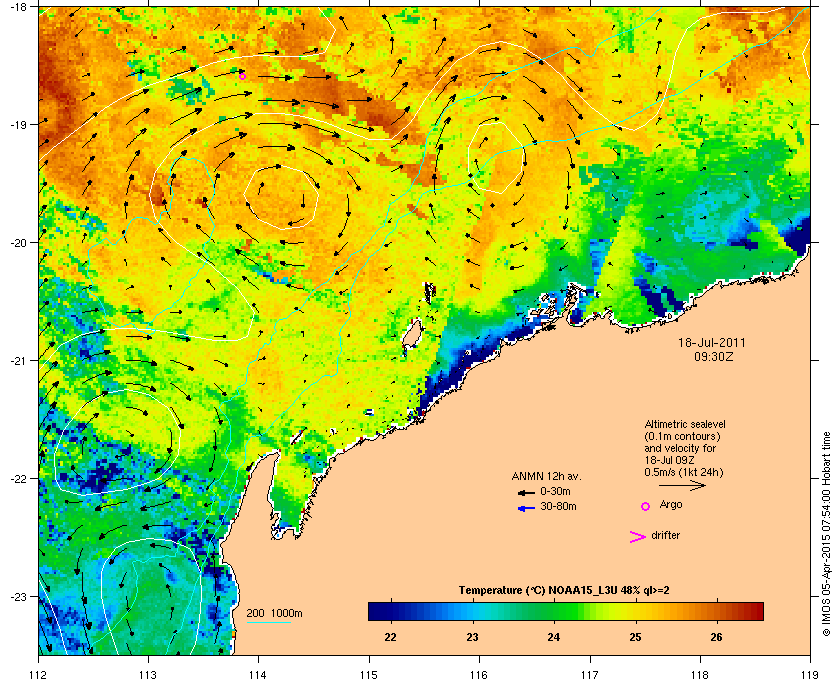Click the longitude axis label 119
The image size is (840, 680).
[810, 674]
